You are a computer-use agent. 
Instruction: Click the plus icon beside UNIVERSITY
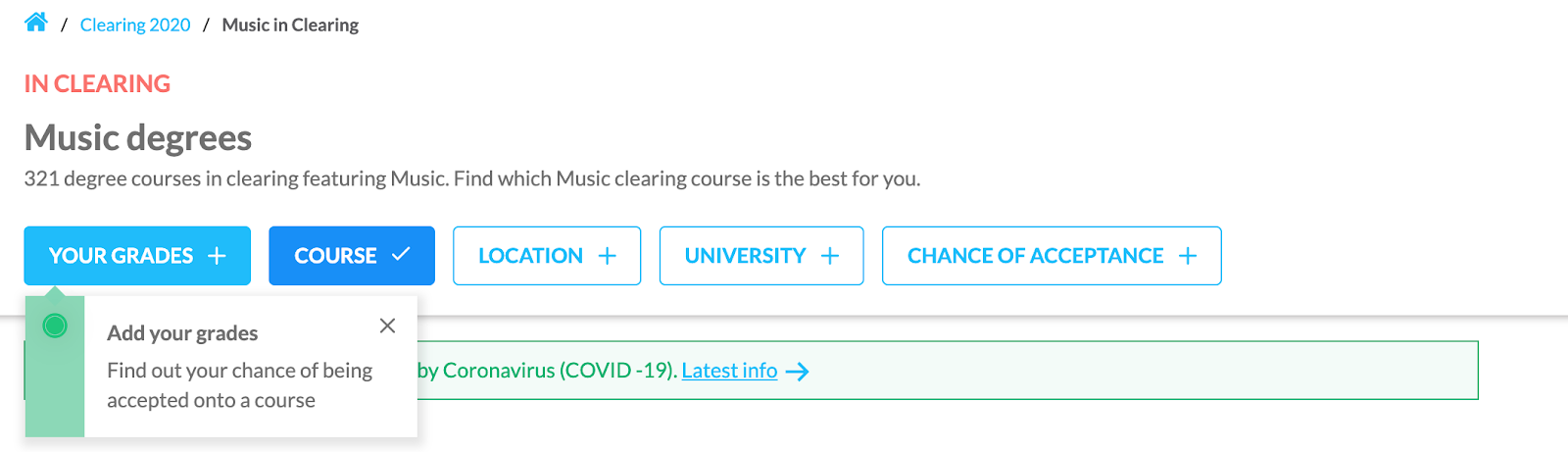(830, 256)
